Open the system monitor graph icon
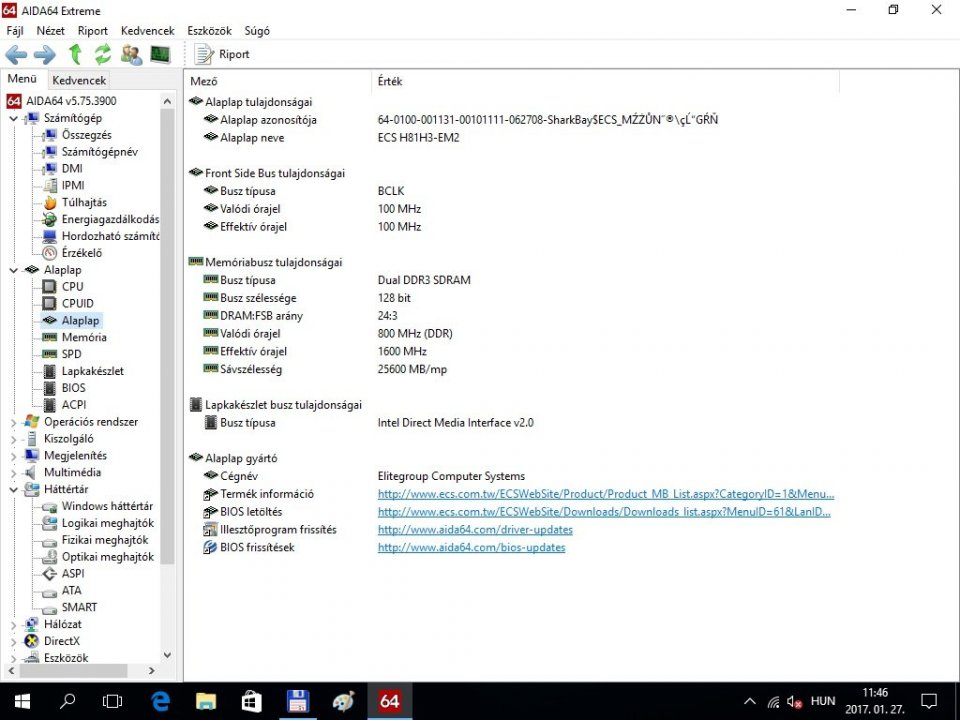 tap(160, 54)
